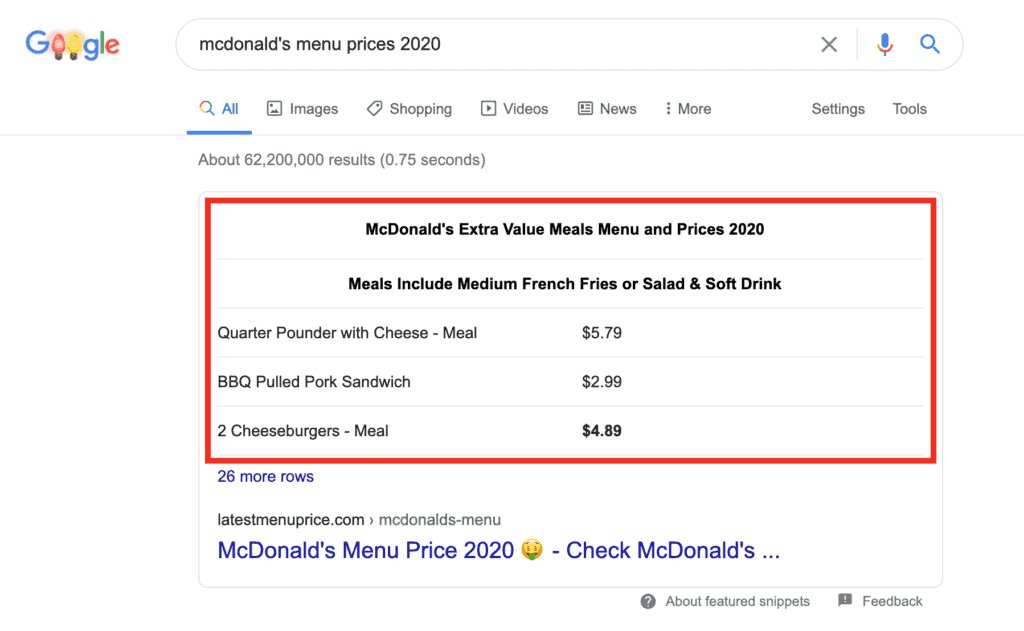The width and height of the screenshot is (1024, 631).
Task: Click the Feedback link
Action: (x=892, y=601)
